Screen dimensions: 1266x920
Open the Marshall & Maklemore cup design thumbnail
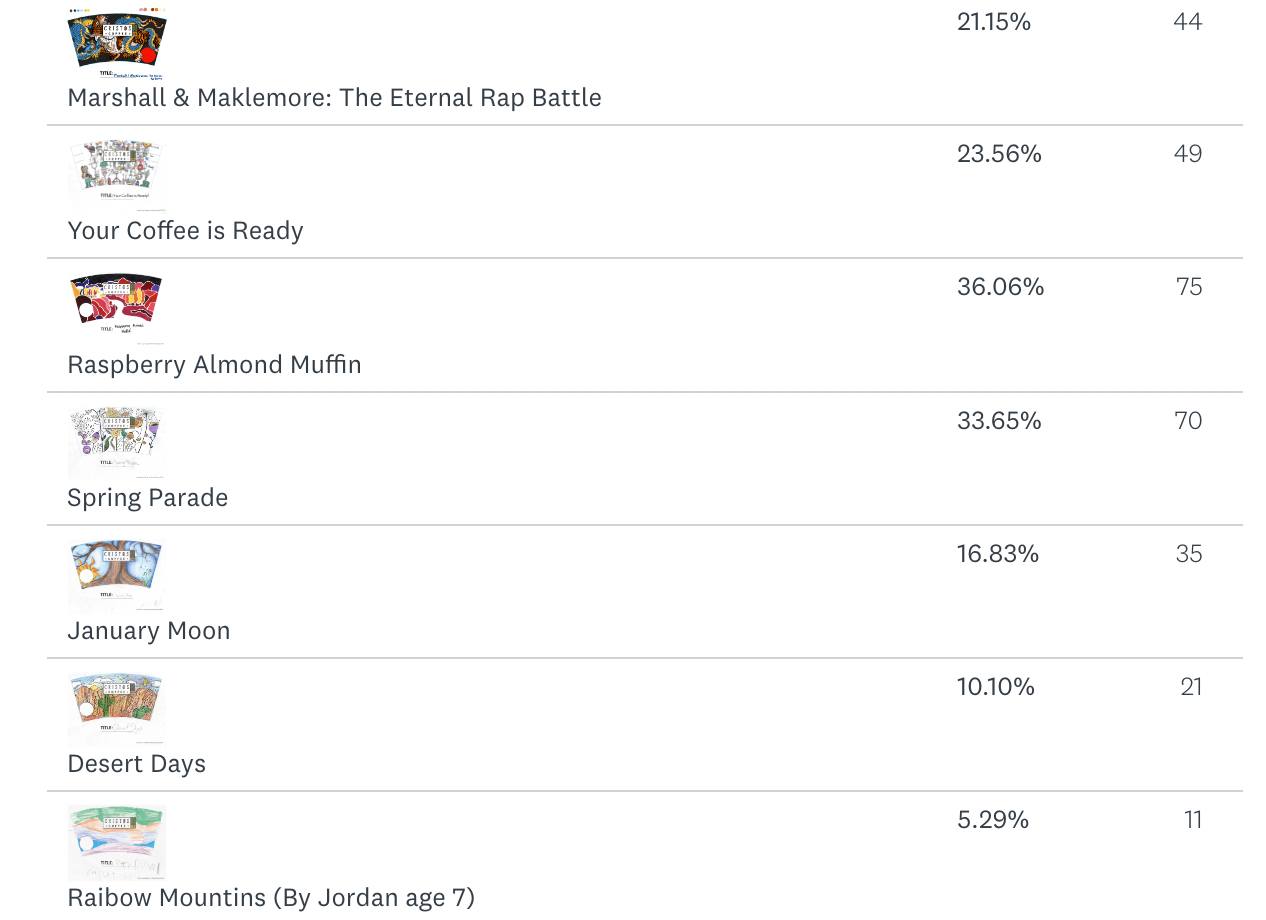[x=116, y=44]
